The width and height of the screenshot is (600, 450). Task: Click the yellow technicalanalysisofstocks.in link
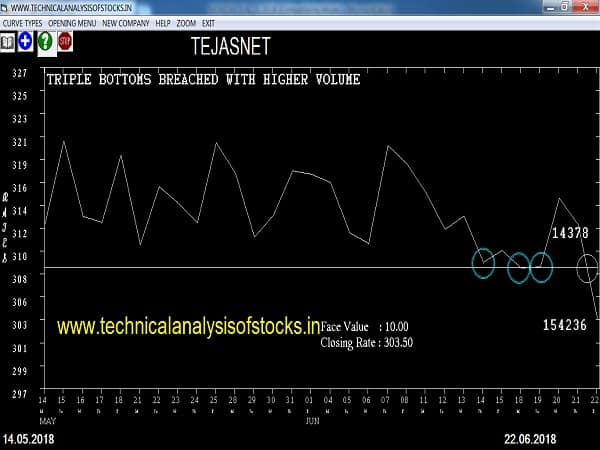188,326
